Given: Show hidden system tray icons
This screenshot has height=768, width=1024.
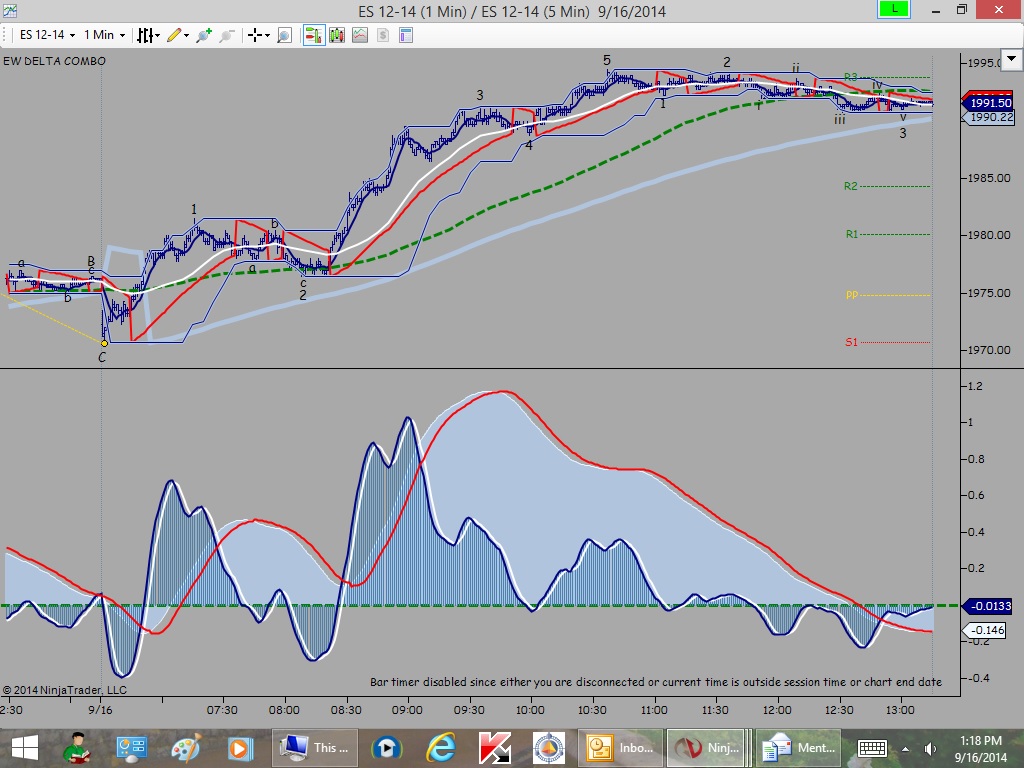Looking at the screenshot, I should click(905, 749).
